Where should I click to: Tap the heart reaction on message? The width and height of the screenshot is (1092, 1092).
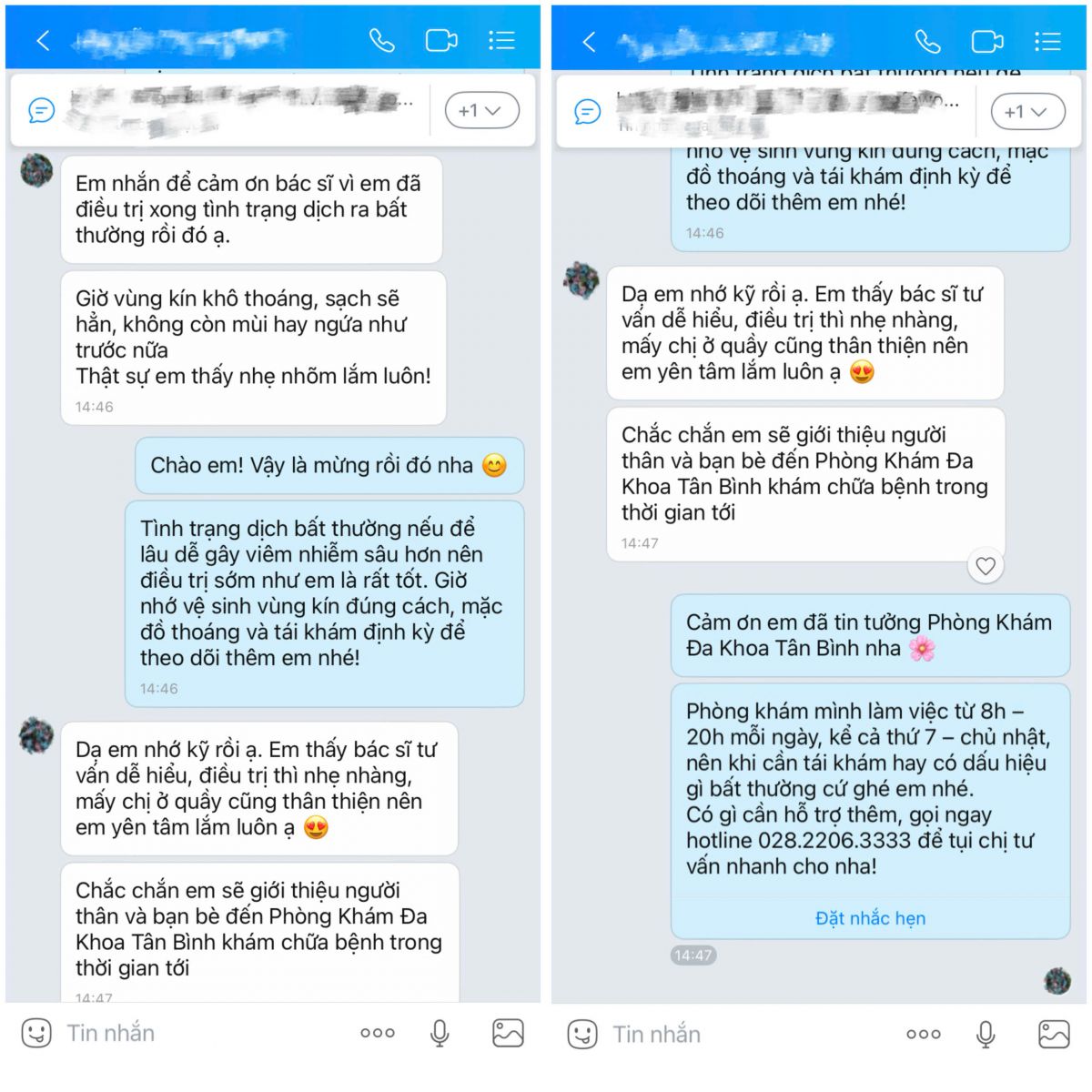point(985,566)
